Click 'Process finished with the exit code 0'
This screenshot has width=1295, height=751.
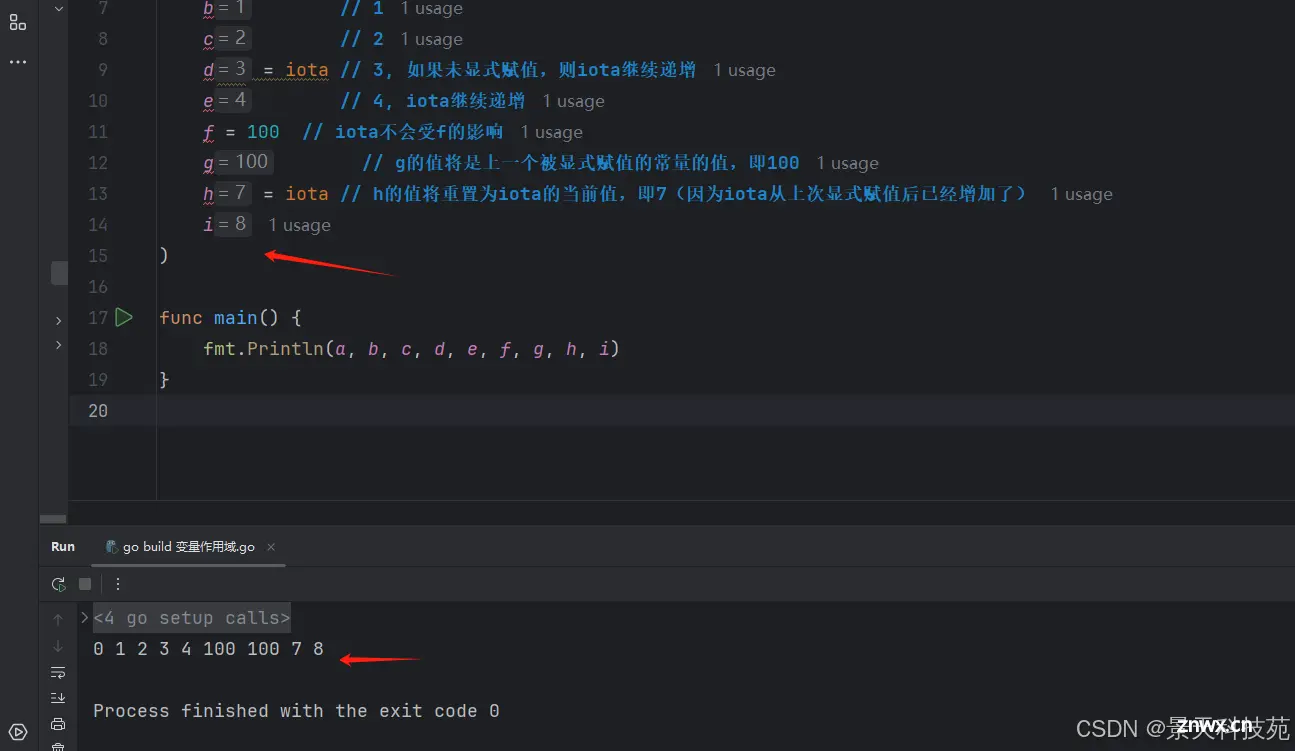tap(296, 711)
